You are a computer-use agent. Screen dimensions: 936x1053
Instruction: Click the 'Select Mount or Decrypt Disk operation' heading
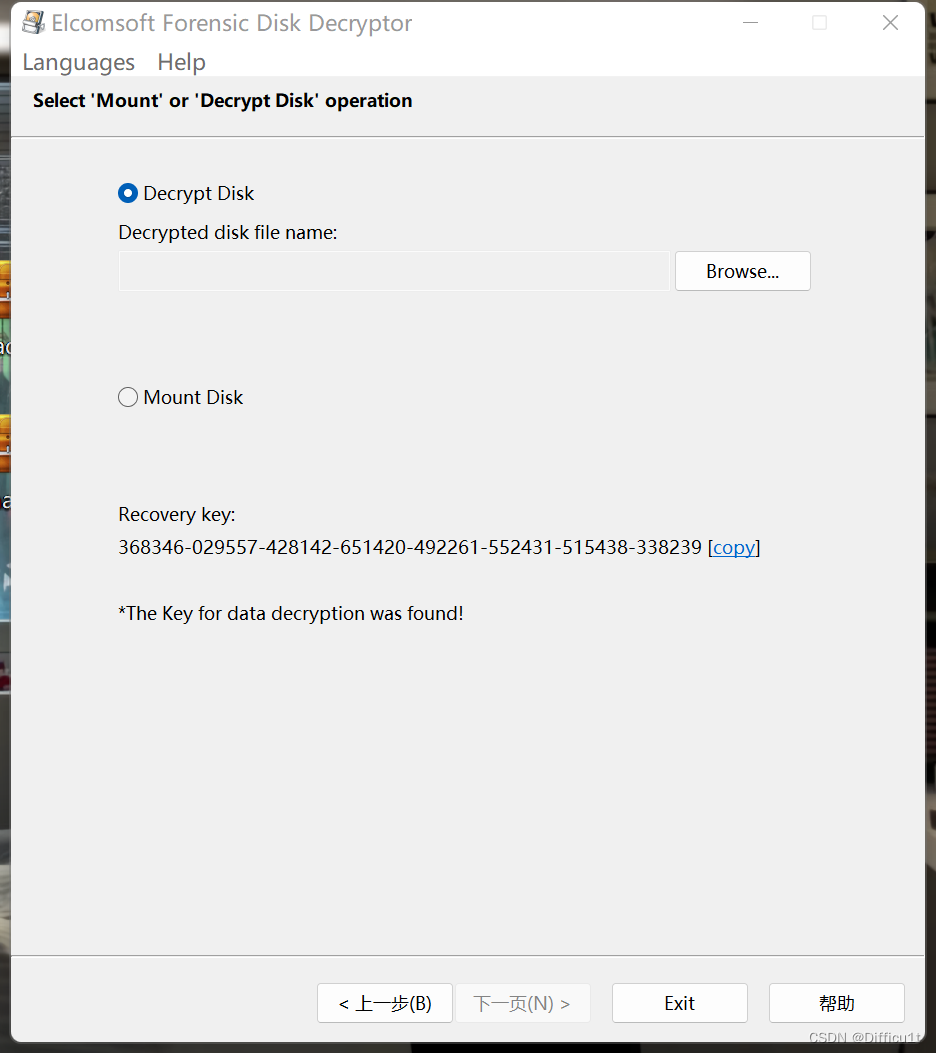point(222,101)
